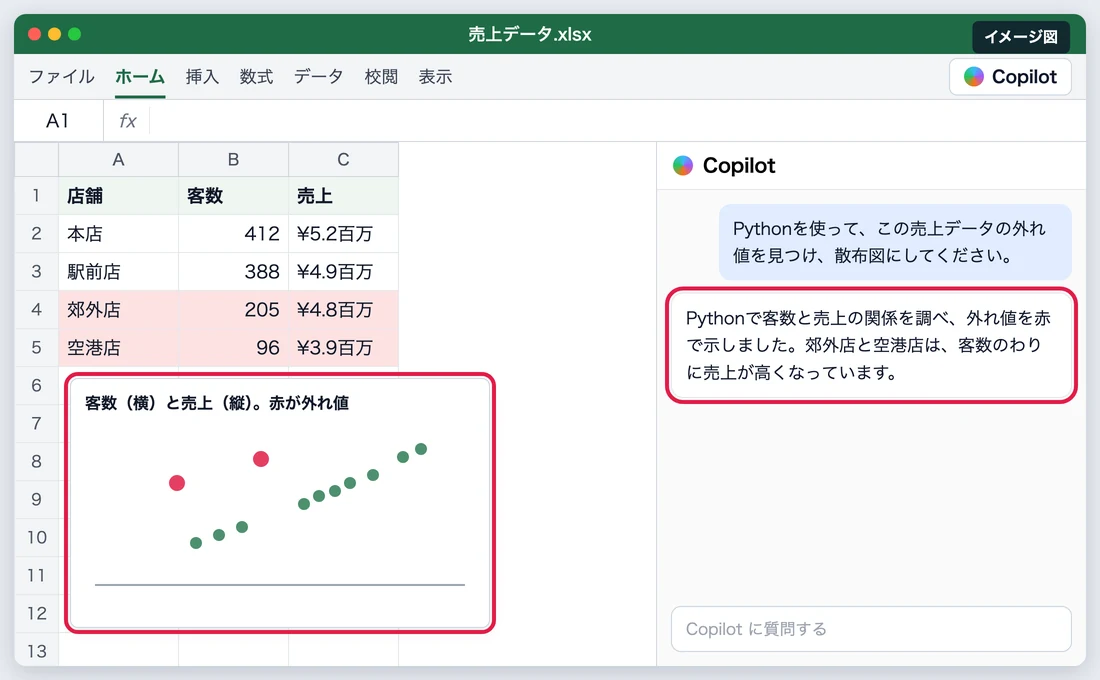Click the A1 name box
Screen dimensions: 1100x680
pos(58,121)
